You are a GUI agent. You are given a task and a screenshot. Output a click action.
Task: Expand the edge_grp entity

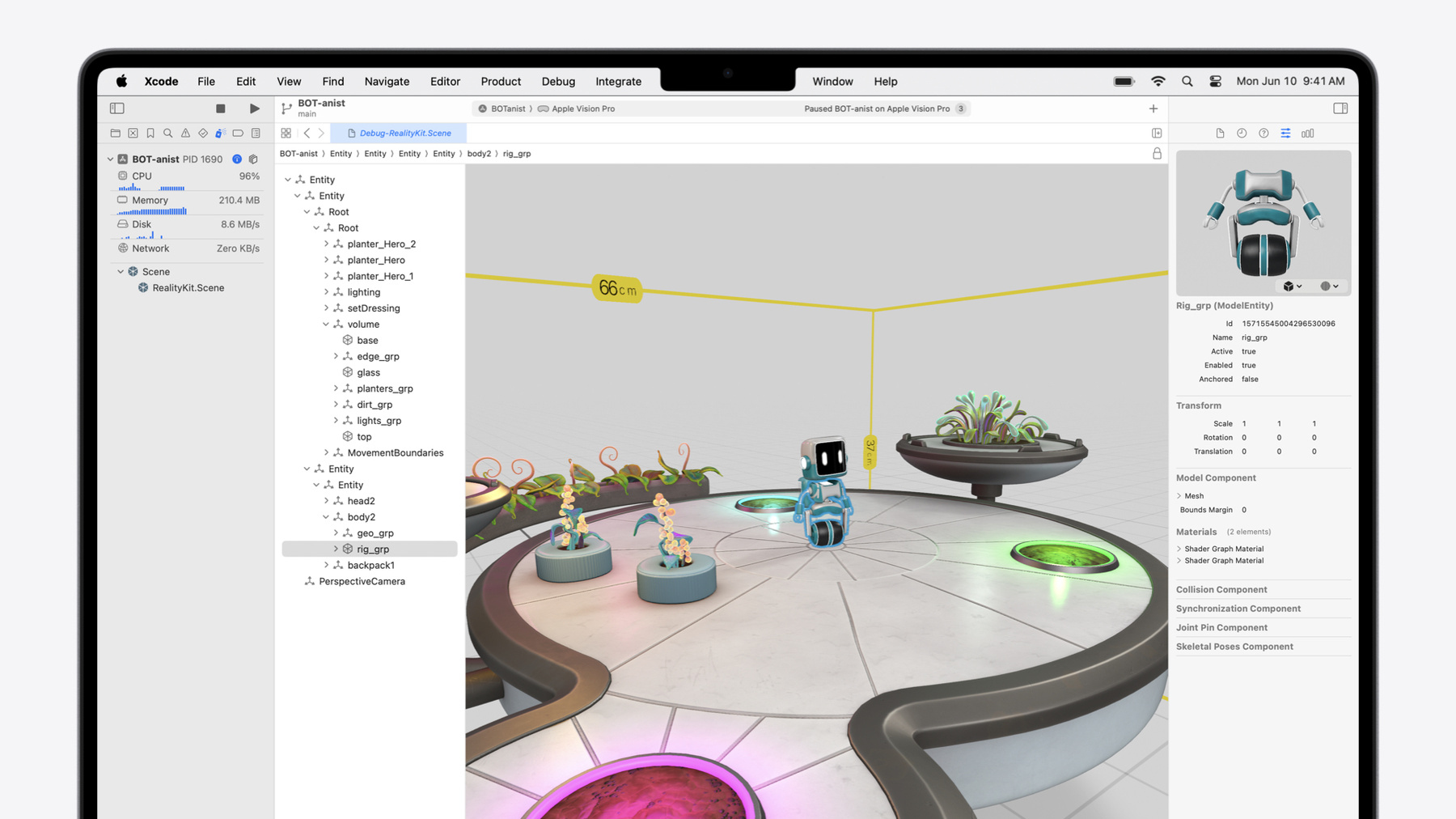coord(336,356)
